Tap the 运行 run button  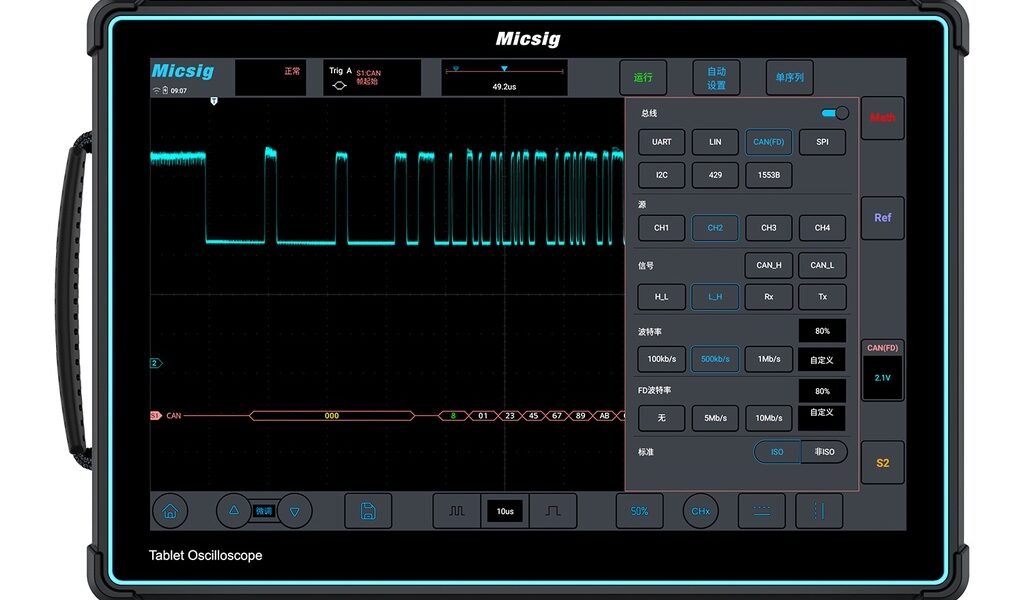643,77
